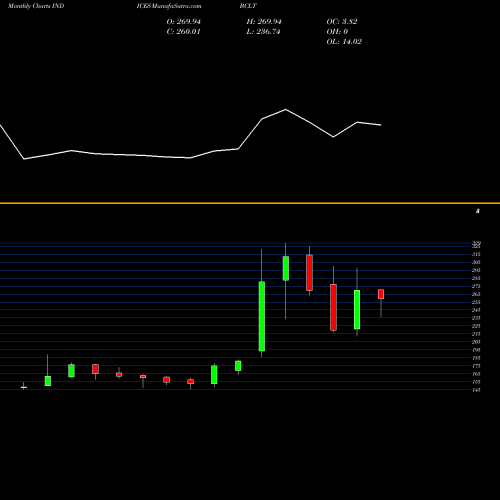The width and height of the screenshot is (500, 500).
Task: Click the final small red candle near 265
Action: (x=381, y=294)
